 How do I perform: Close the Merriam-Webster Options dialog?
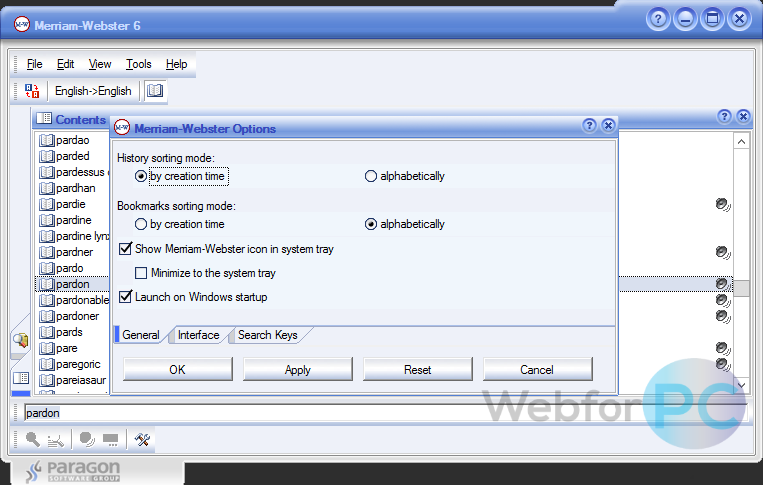coord(608,126)
